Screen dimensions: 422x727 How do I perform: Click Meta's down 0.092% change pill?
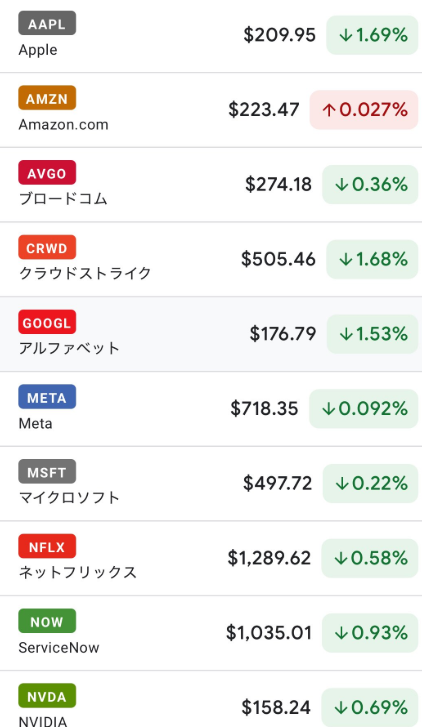click(364, 409)
